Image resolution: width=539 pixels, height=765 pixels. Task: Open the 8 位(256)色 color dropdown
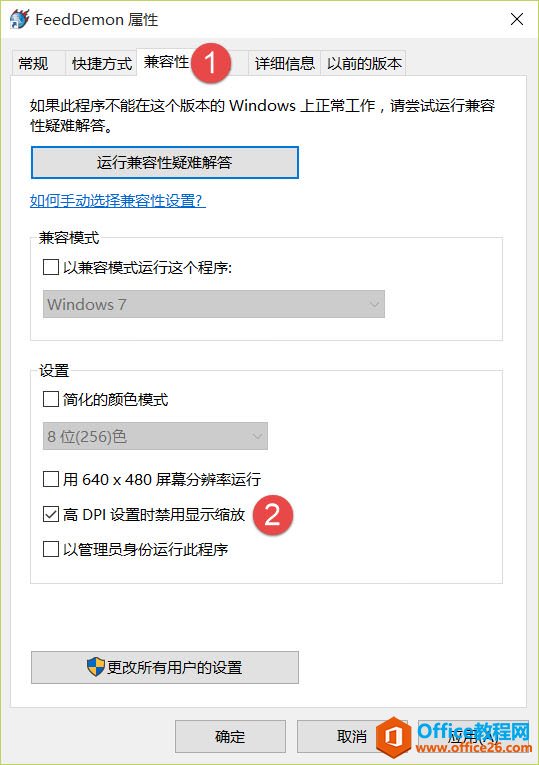[x=155, y=436]
